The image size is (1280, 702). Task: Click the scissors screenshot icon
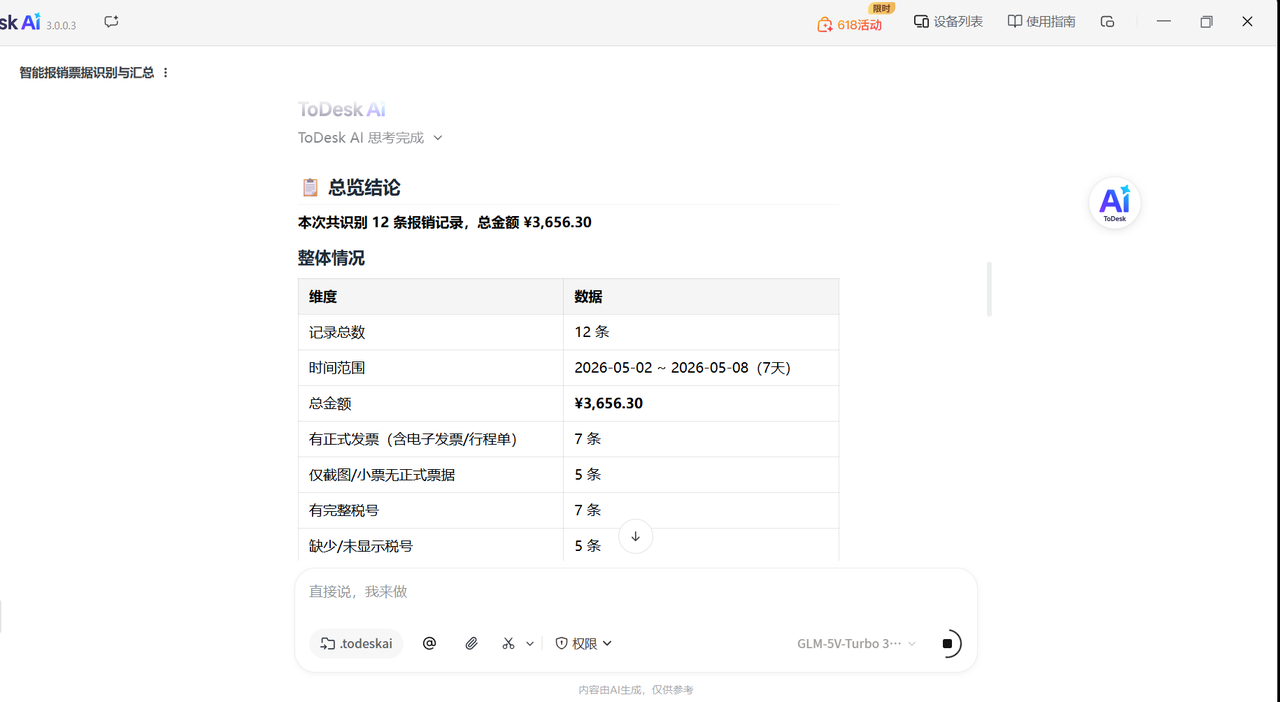tap(509, 644)
